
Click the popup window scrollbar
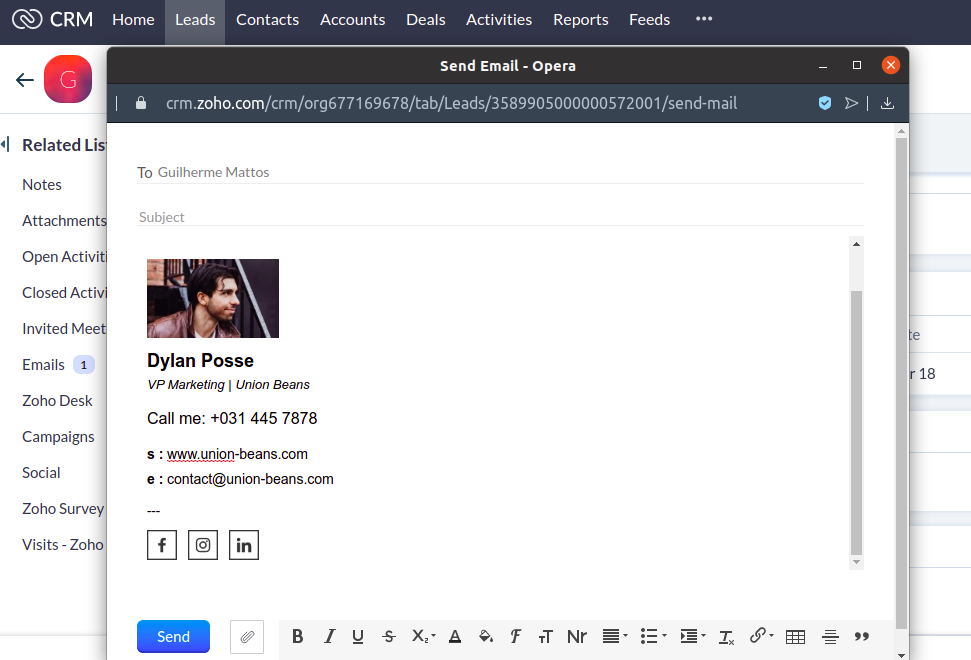tap(902, 383)
